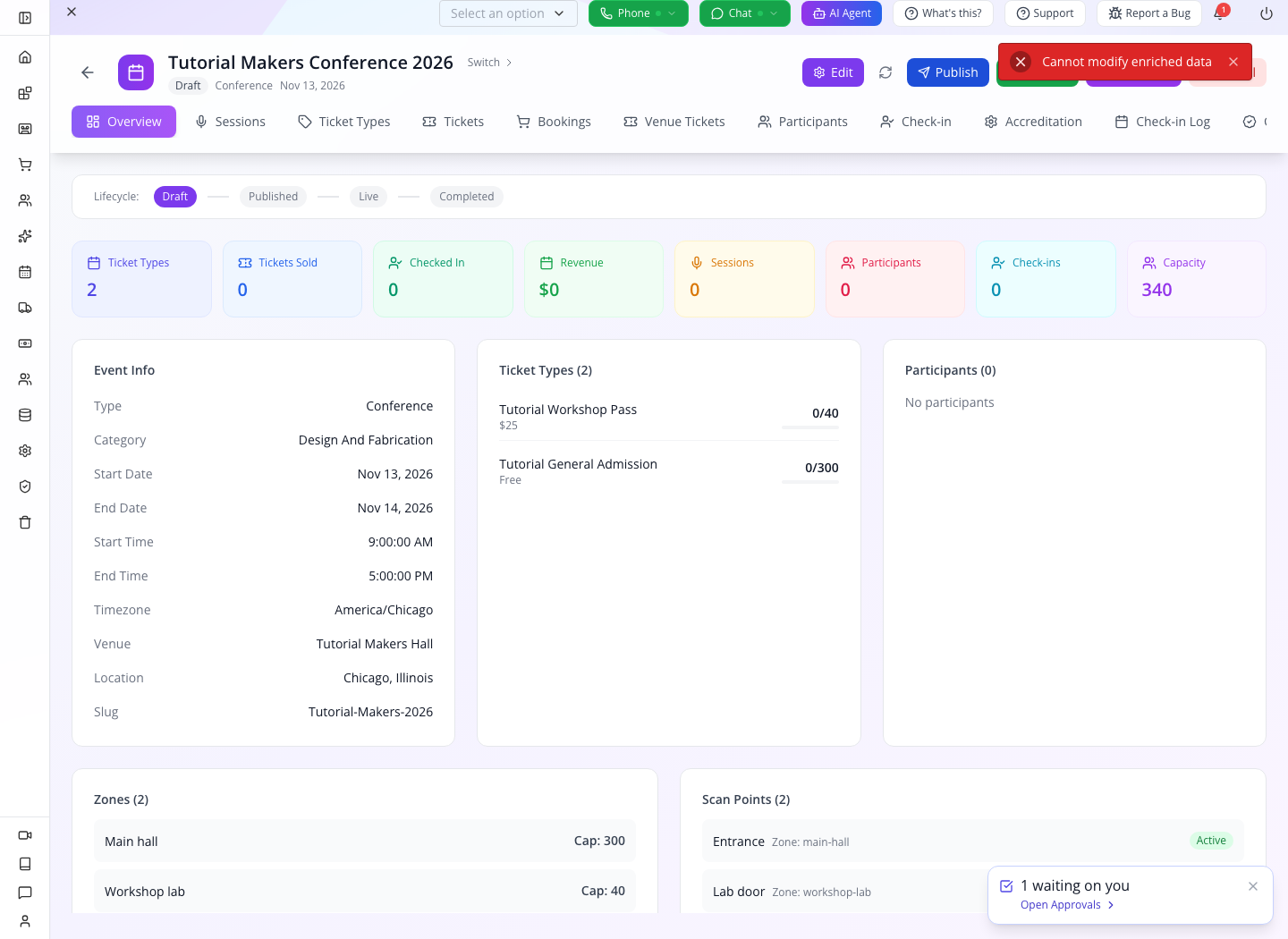Viewport: 1288px width, 939px height.
Task: Expand the Phone dropdown button
Action: [639, 13]
